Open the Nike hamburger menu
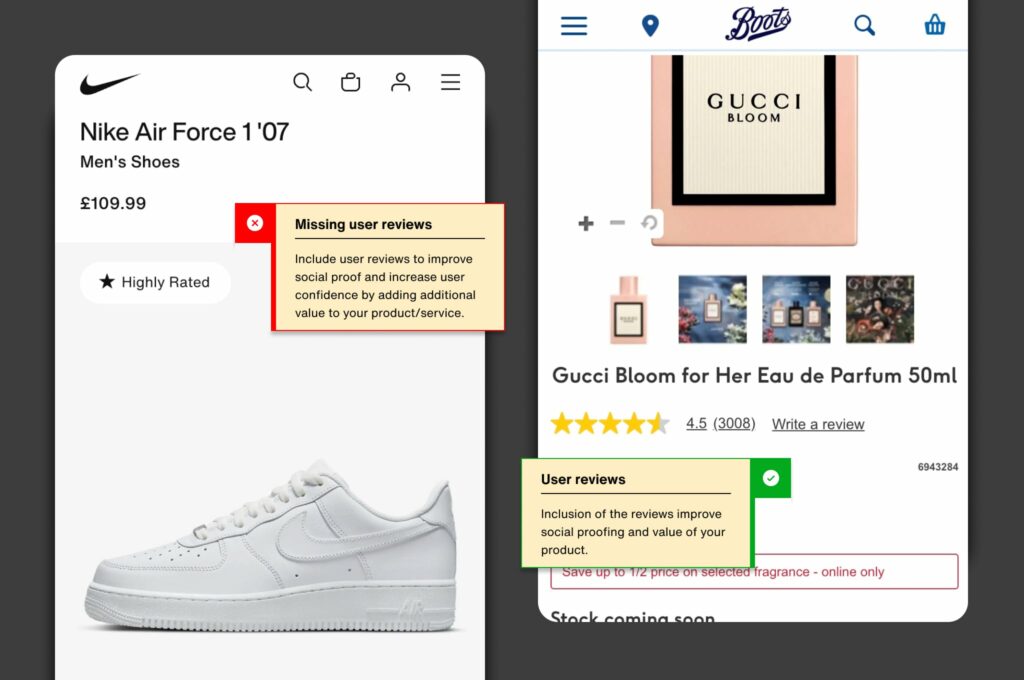1024x680 pixels. [450, 82]
